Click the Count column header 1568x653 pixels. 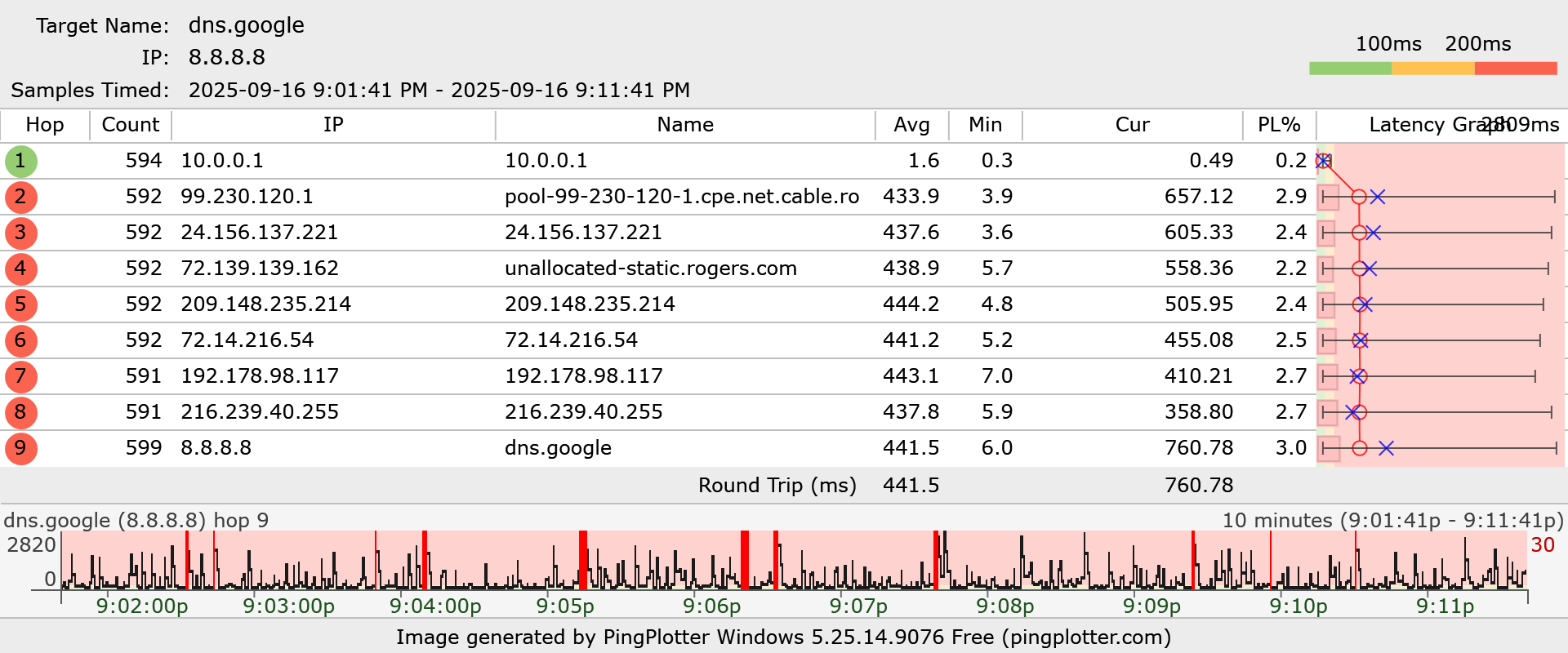pos(131,125)
